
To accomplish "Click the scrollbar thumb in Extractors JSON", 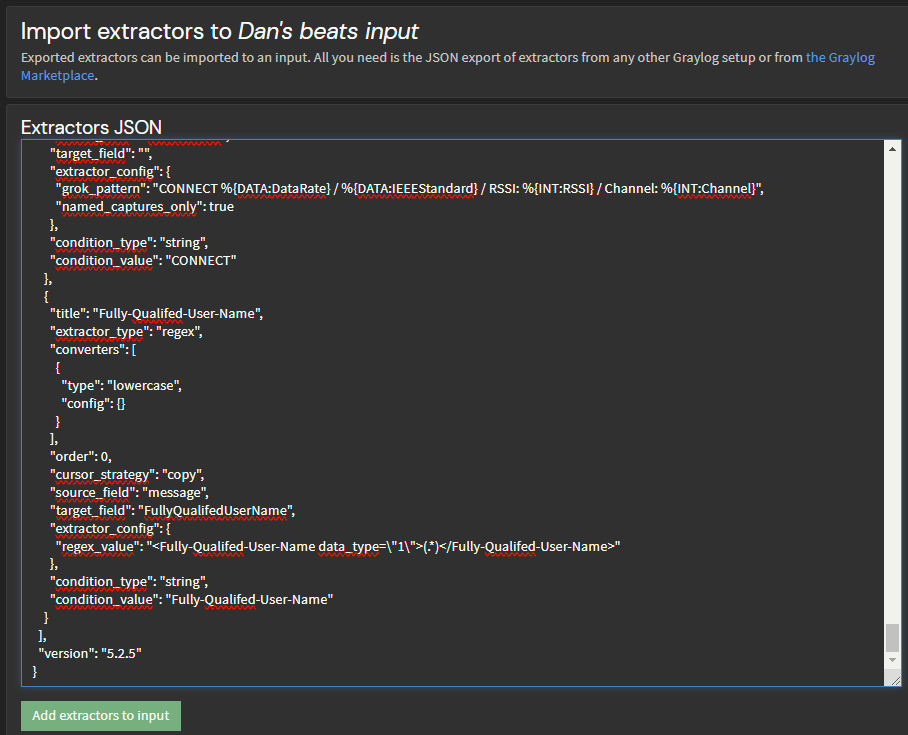I will 892,637.
